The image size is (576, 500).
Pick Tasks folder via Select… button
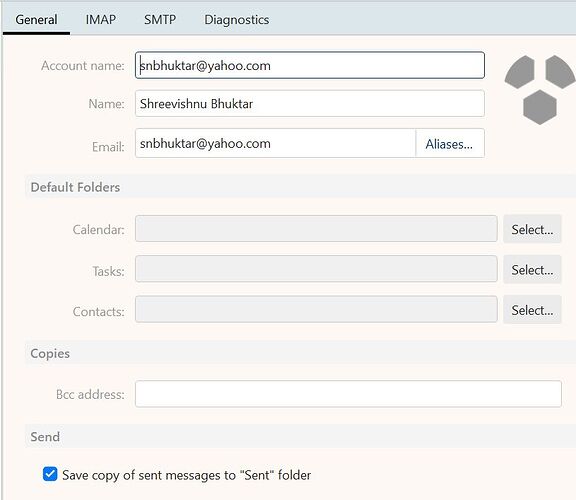(x=532, y=270)
